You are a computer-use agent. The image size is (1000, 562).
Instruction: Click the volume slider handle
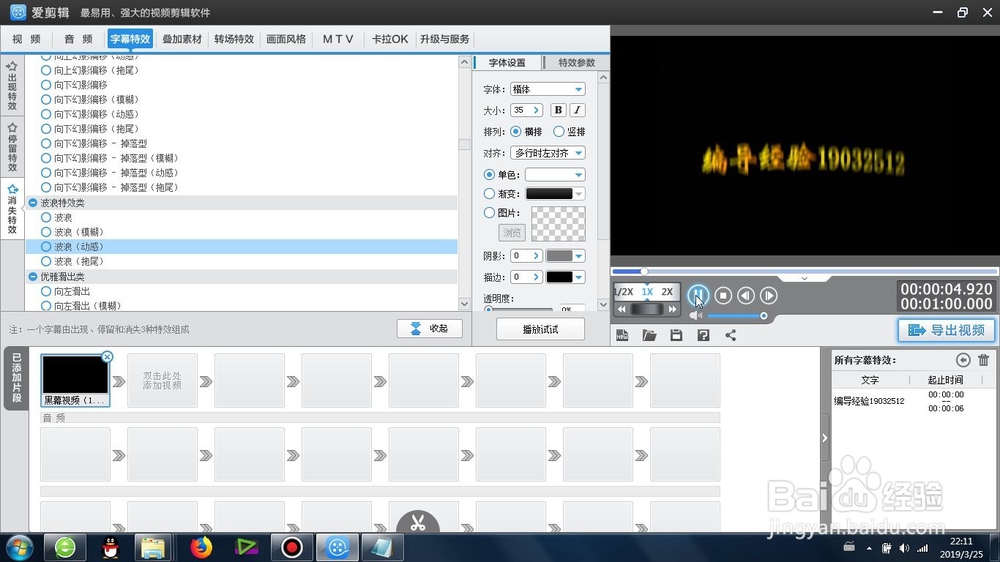763,316
